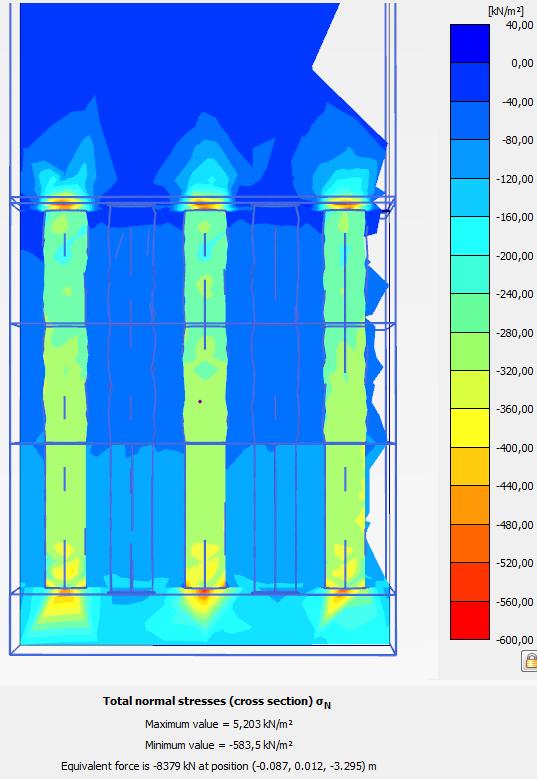Screen dimensions: 537x779
Task: Select the orange band between -440,00 and -480,00
Action: coord(469,505)
